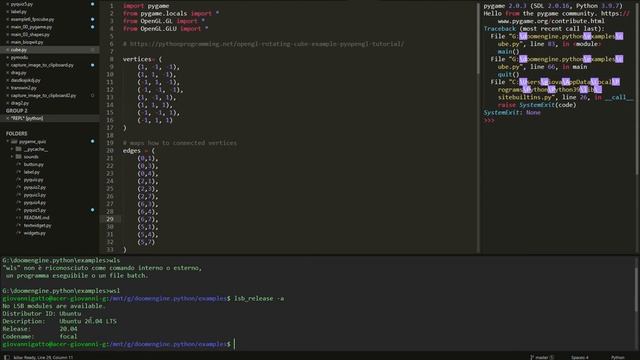This screenshot has width=640, height=360.
Task: Click the GROUP 2 heading
Action: tap(16, 111)
